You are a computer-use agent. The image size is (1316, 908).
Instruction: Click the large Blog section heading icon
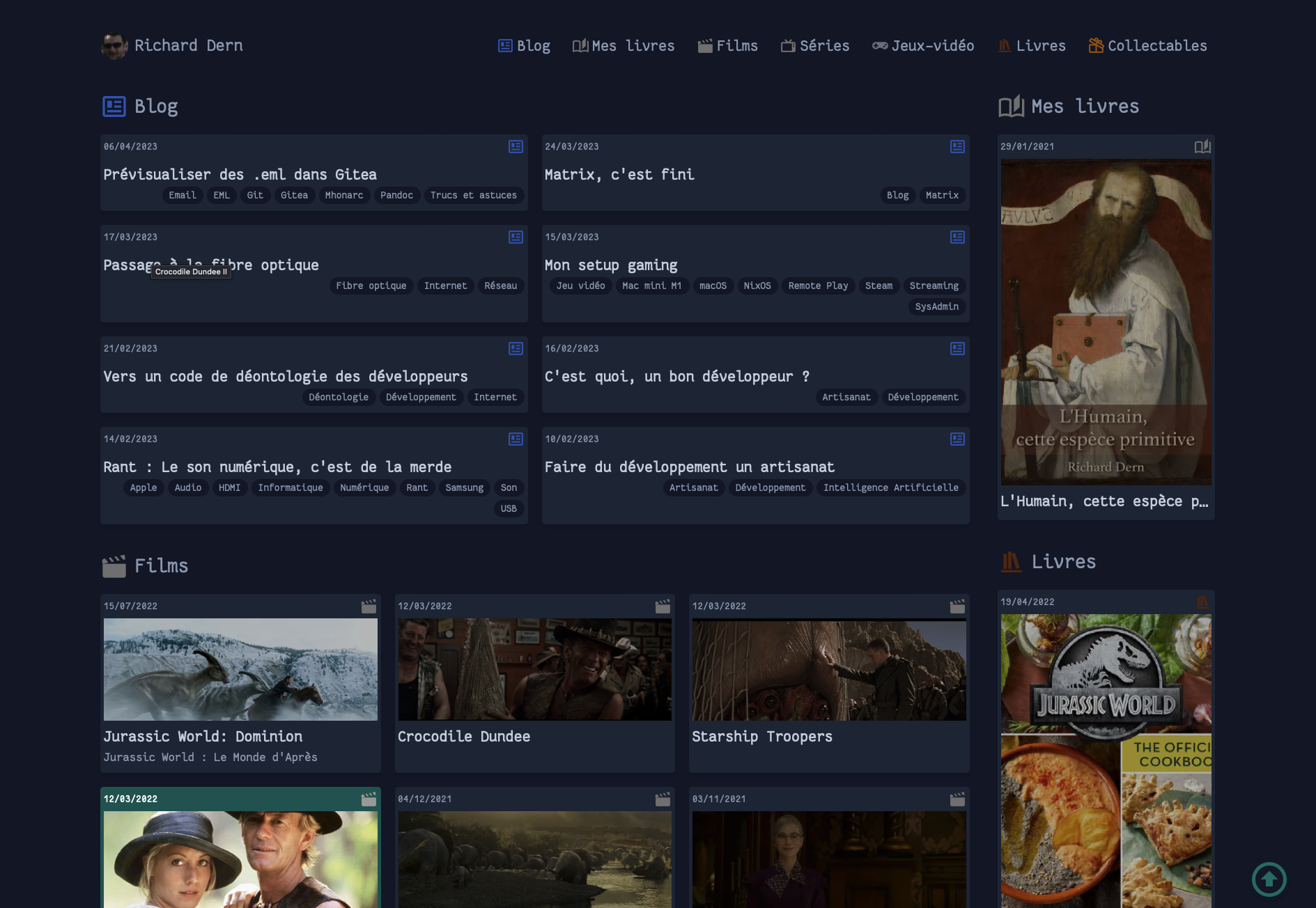114,107
